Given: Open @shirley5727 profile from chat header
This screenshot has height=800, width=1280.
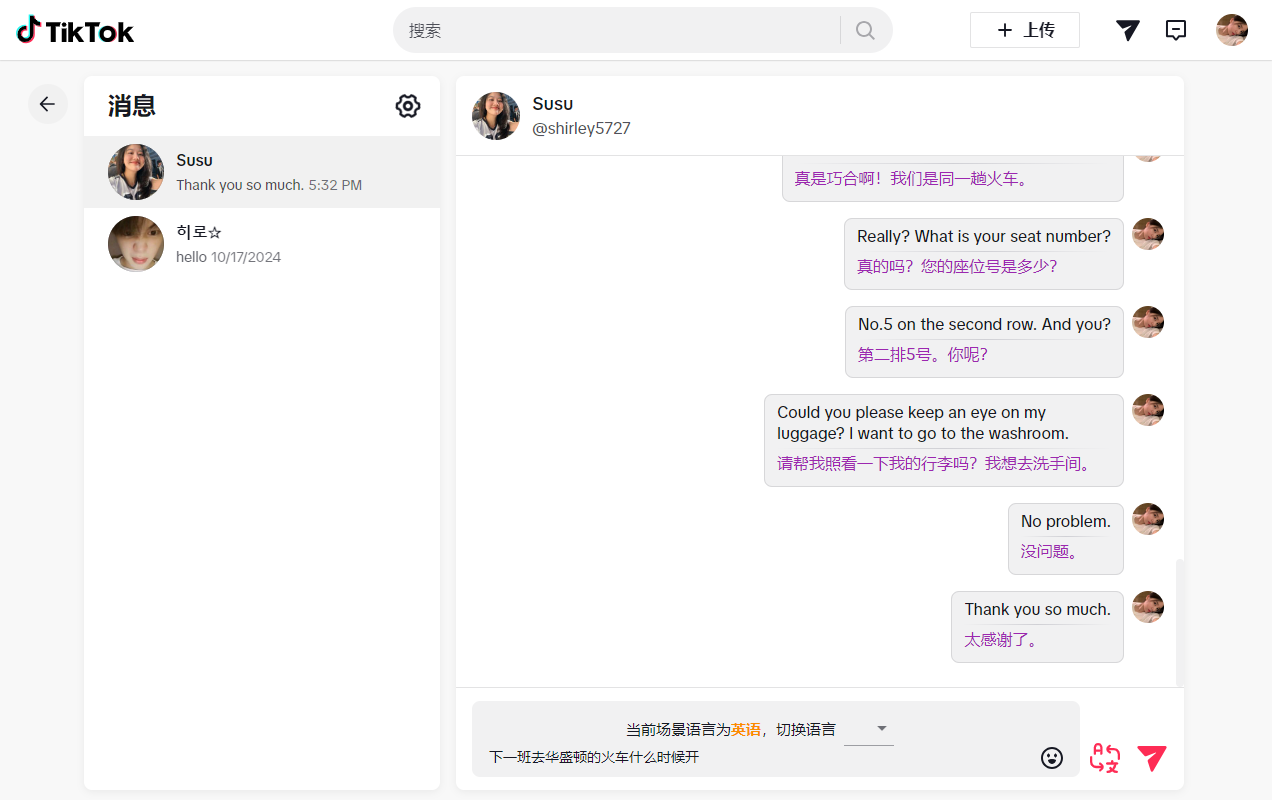Looking at the screenshot, I should pyautogui.click(x=581, y=128).
